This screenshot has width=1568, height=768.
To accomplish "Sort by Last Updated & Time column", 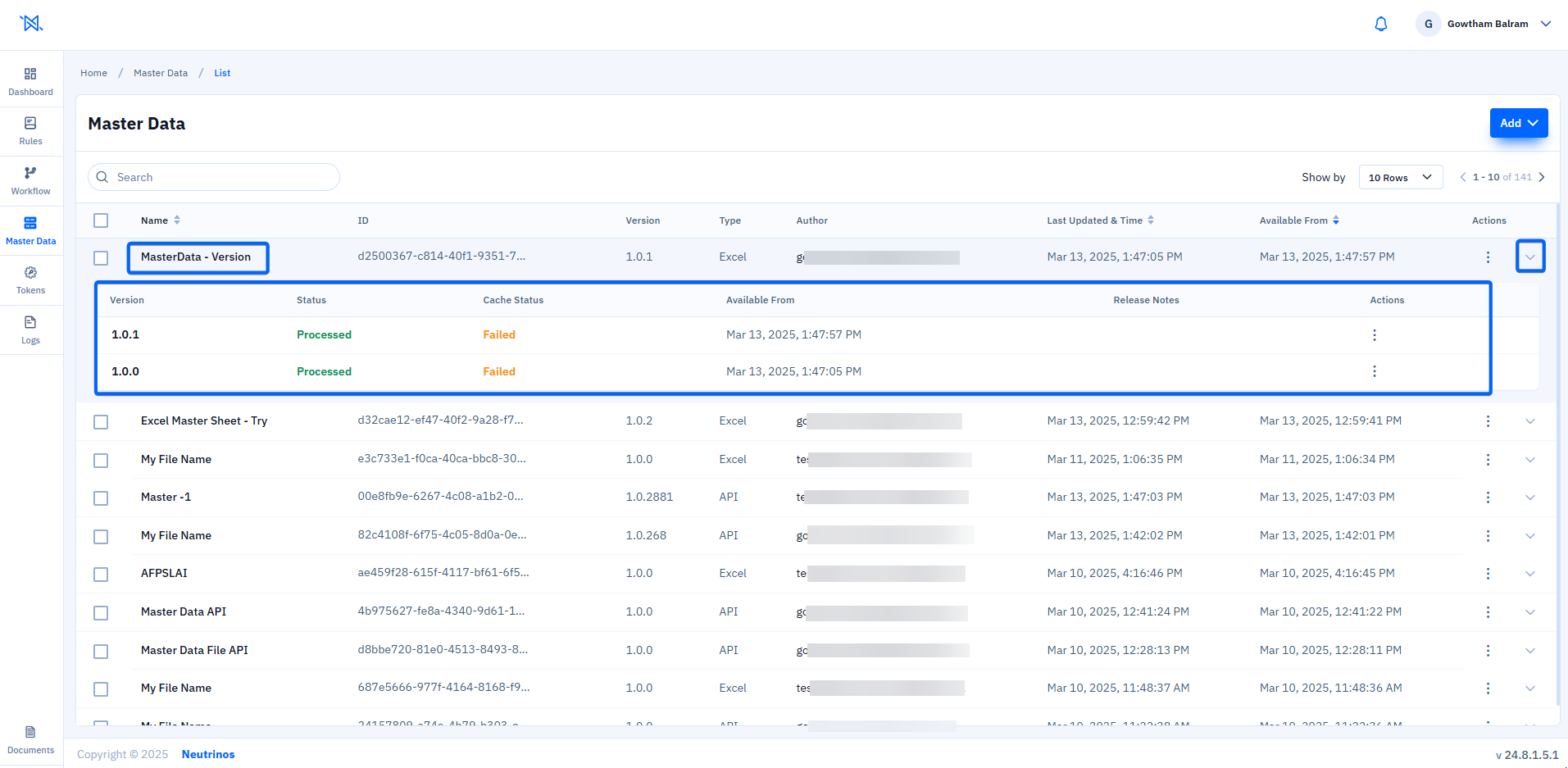I will (x=1151, y=220).
